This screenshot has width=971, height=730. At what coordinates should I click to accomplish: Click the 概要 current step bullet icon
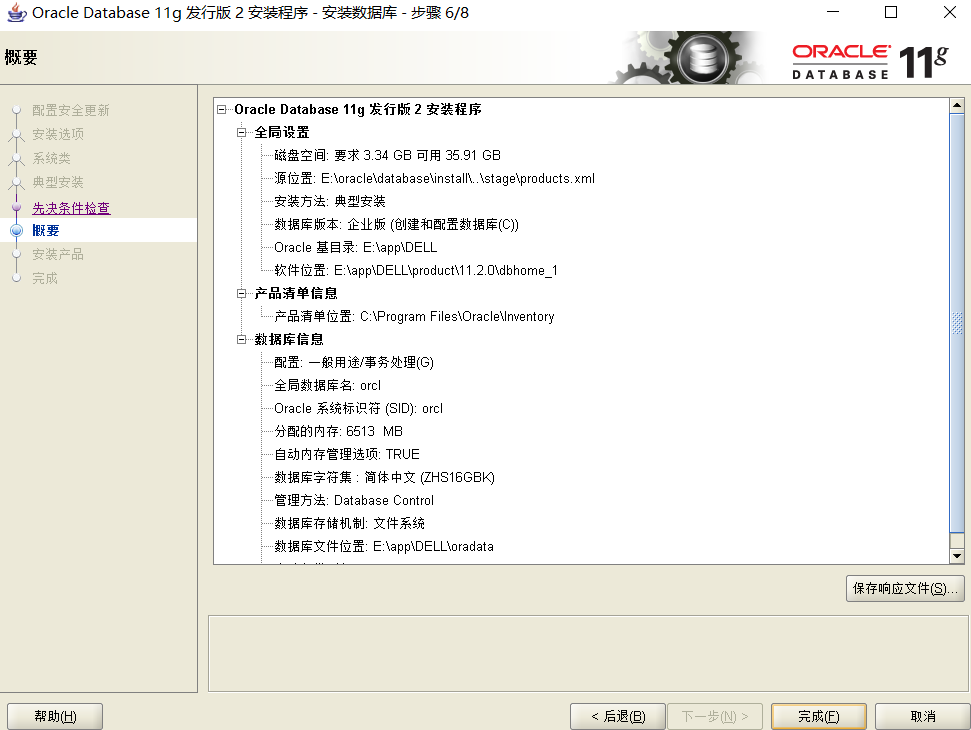tap(16, 231)
